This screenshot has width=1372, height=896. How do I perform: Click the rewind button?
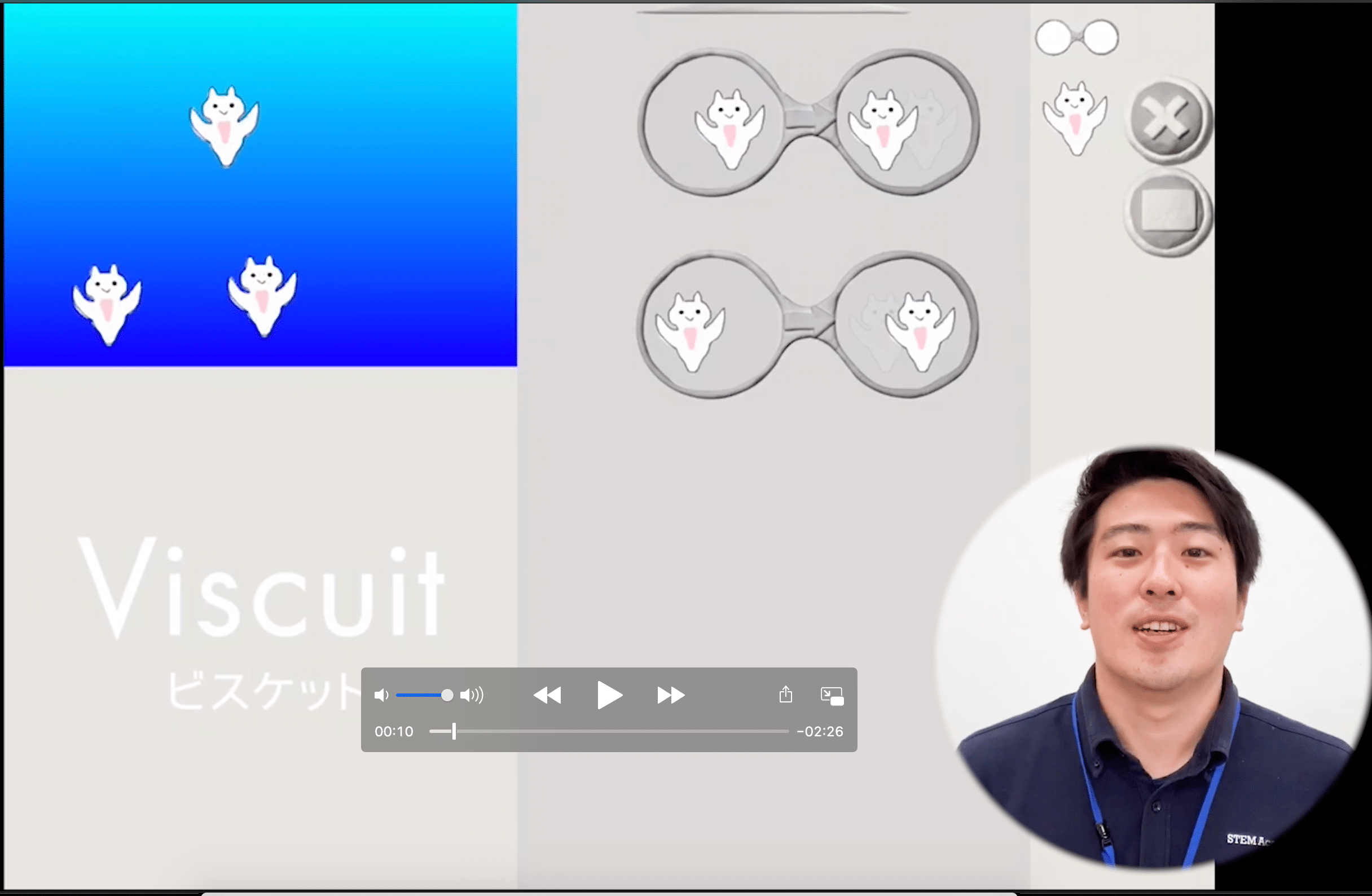[547, 695]
